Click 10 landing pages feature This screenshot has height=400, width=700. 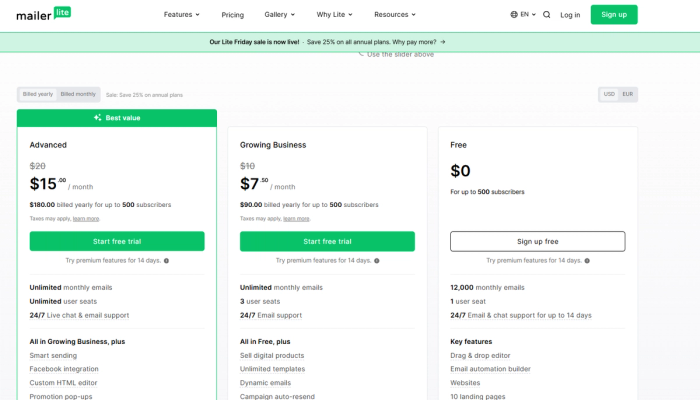click(478, 396)
